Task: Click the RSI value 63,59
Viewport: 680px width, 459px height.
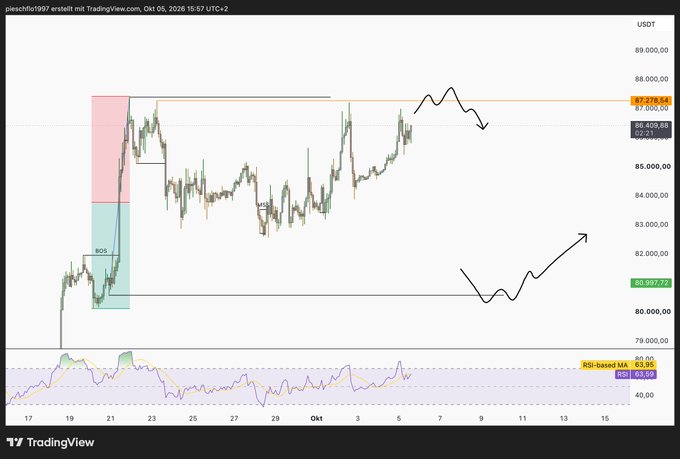Action: (644, 374)
